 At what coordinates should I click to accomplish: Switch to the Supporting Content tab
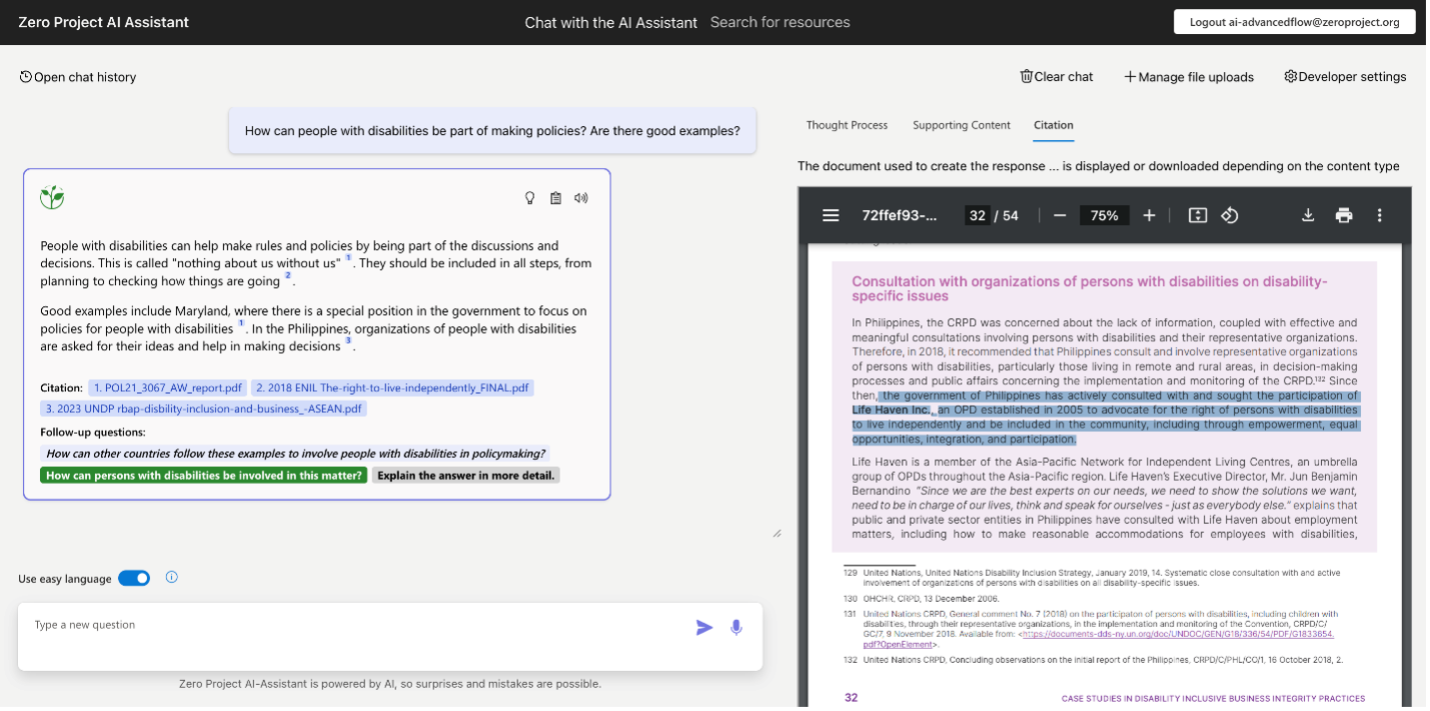(961, 125)
